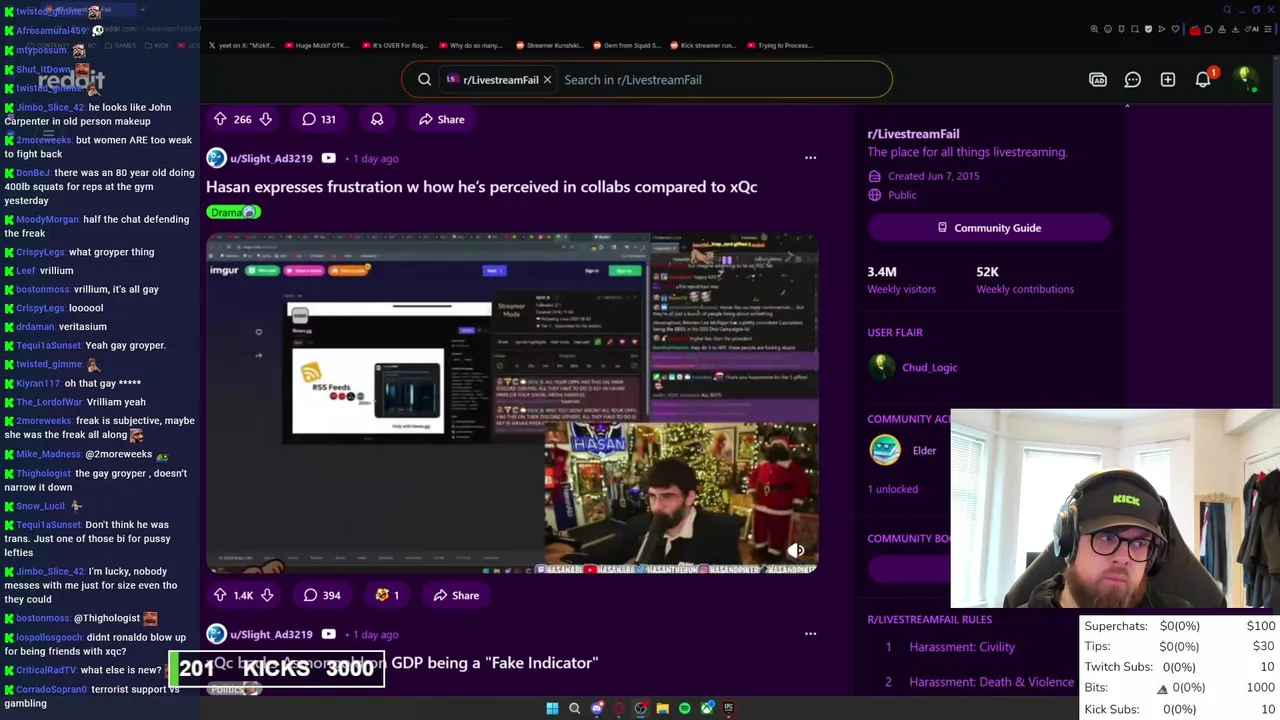The width and height of the screenshot is (1280, 720).
Task: Switch to the Kick streamer run tab
Action: pos(702,45)
